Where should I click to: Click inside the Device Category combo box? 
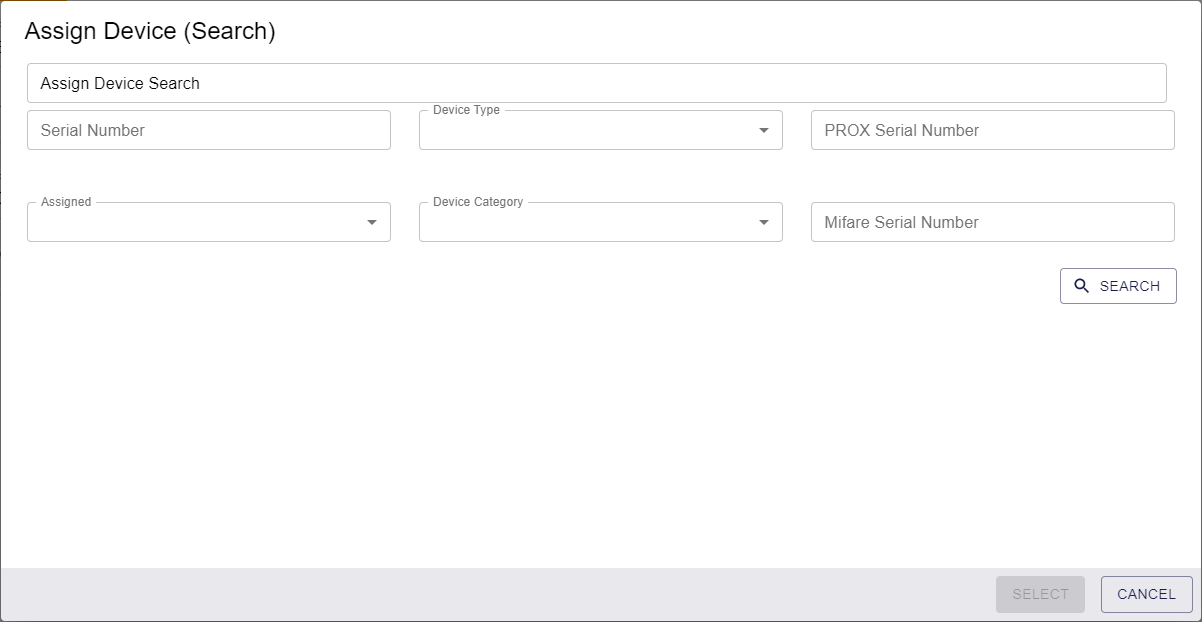point(585,224)
